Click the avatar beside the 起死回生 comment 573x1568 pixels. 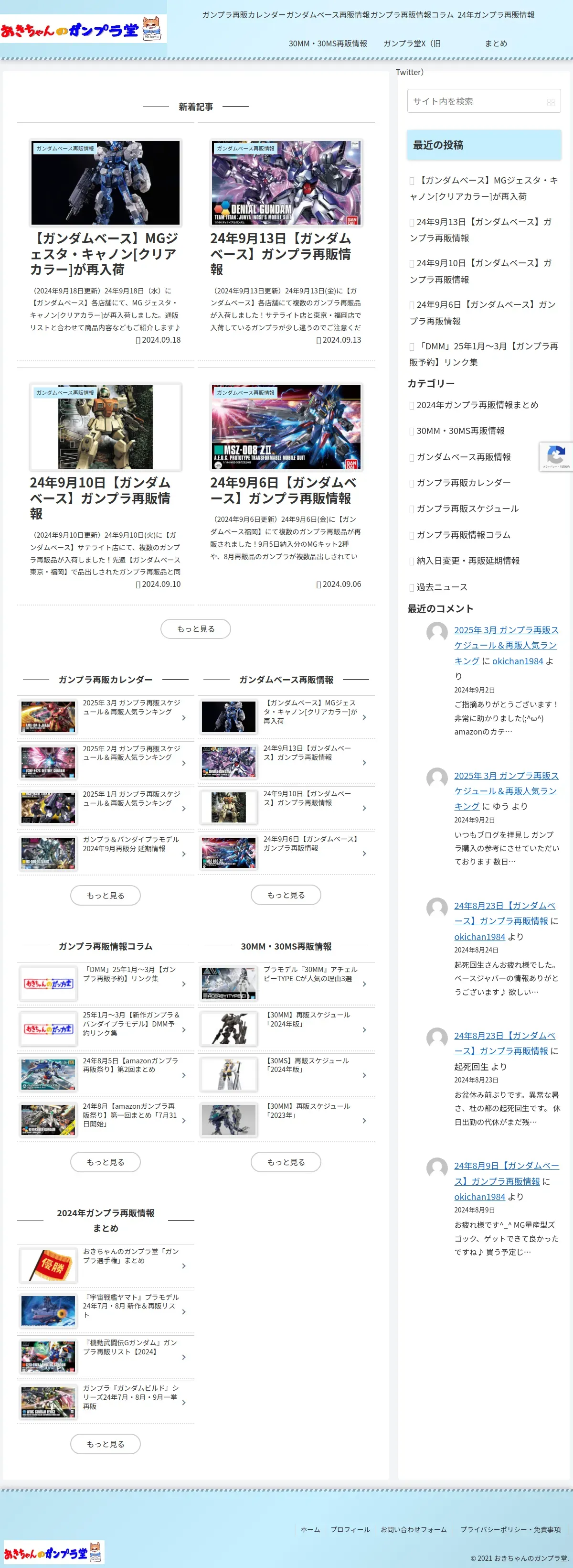(437, 1037)
